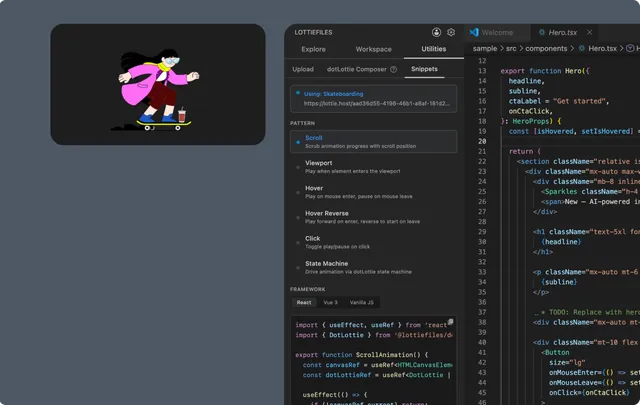The height and width of the screenshot is (405, 640).
Task: Click the '<Button' tag in editor
Action: tap(555, 352)
